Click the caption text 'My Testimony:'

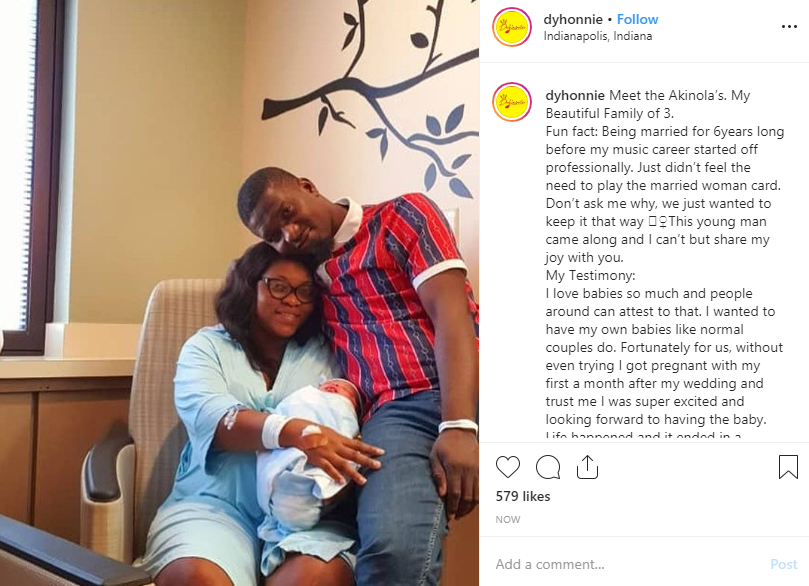coord(590,275)
